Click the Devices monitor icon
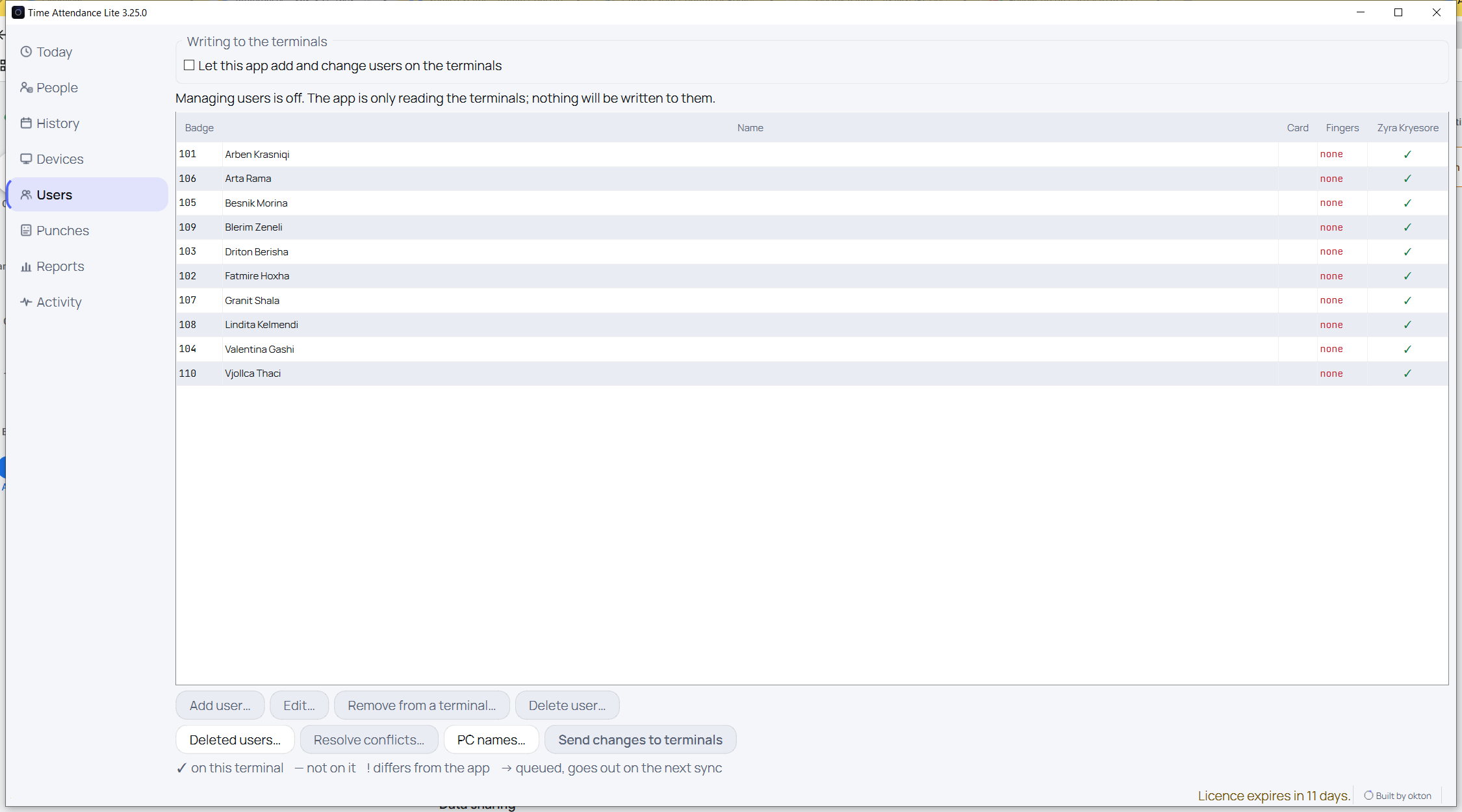Image resolution: width=1462 pixels, height=812 pixels. pyautogui.click(x=26, y=159)
